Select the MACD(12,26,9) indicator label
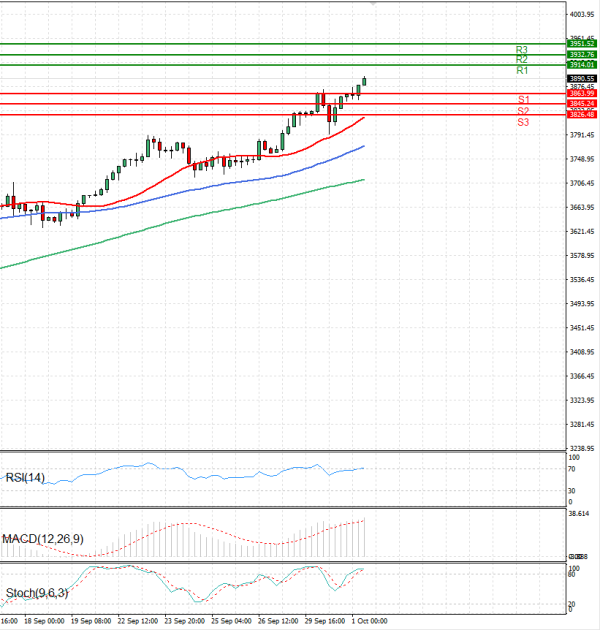This screenshot has height=630, width=600. pyautogui.click(x=42, y=539)
